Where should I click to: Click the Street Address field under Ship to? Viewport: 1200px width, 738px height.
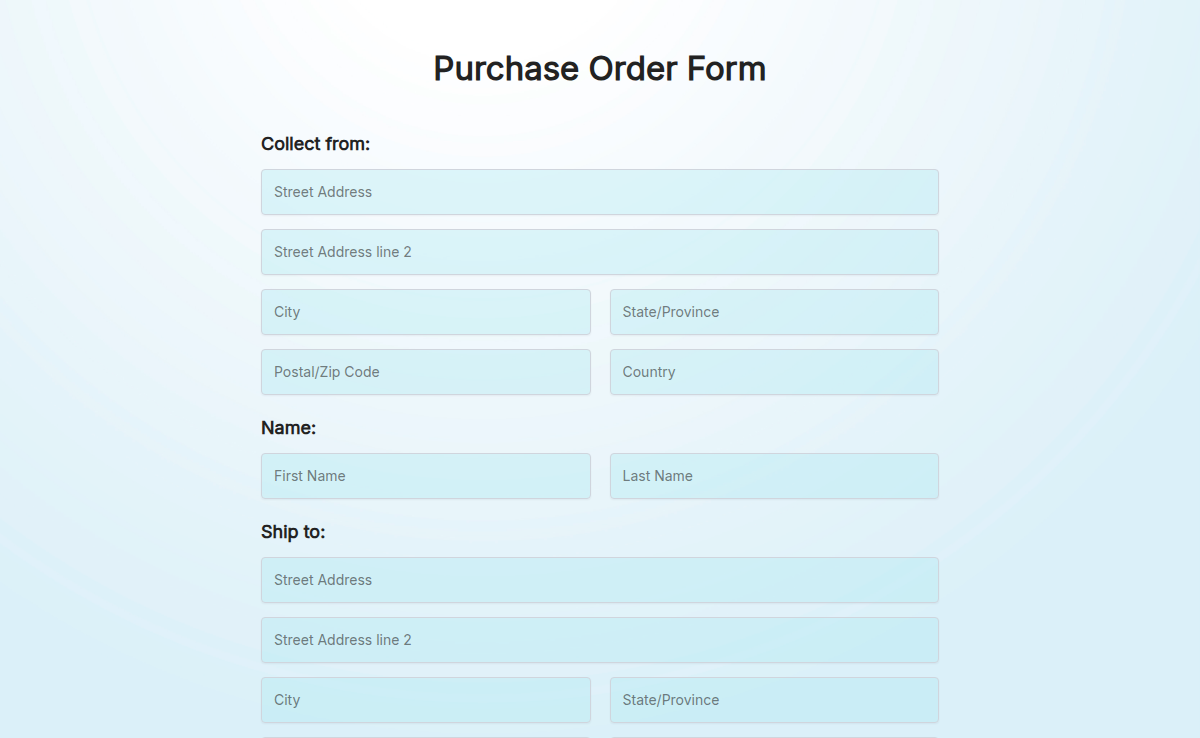click(599, 580)
